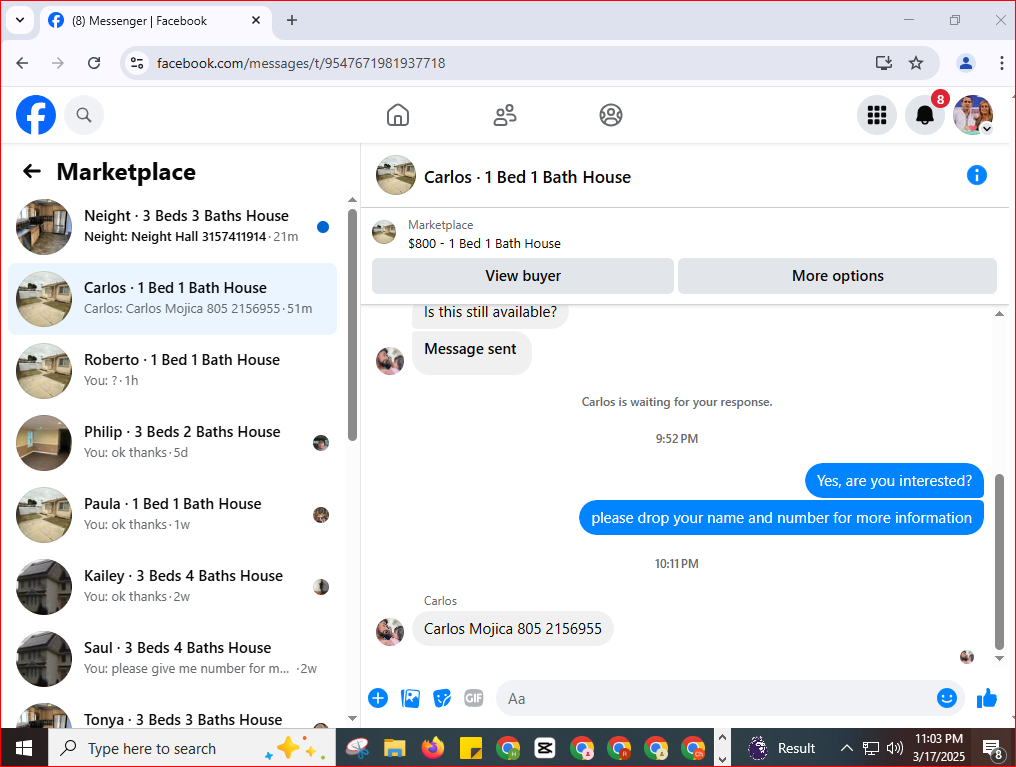The image size is (1016, 767).
Task: Open Sticky Notes taskbar icon
Action: (470, 748)
